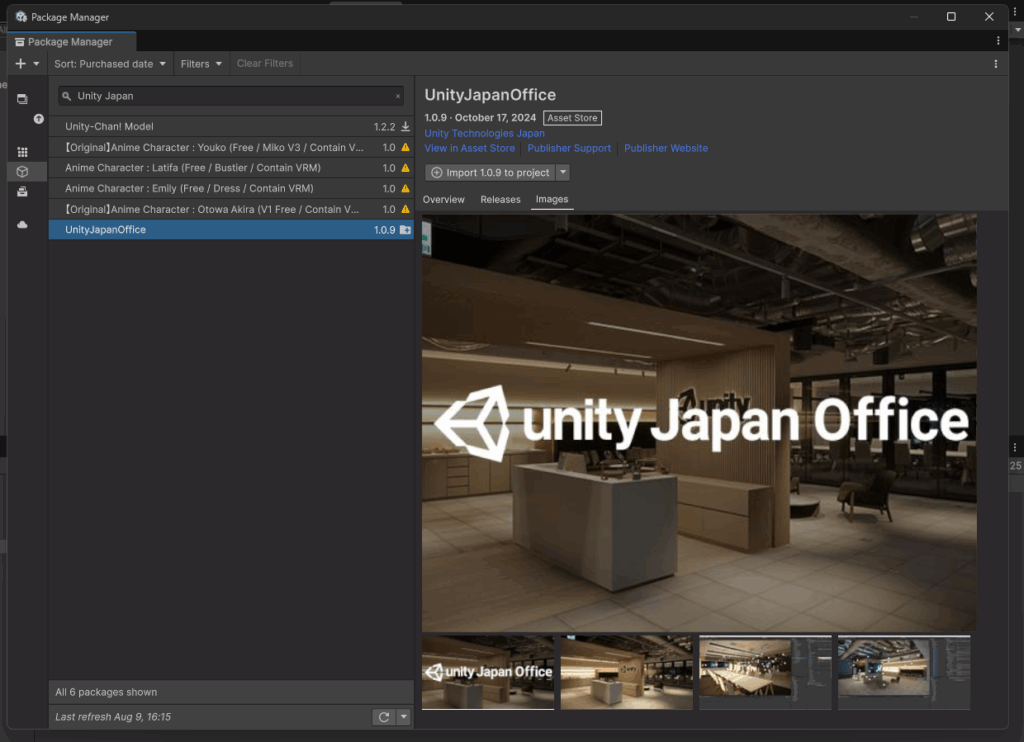Click the plus icon to add a package

point(21,63)
